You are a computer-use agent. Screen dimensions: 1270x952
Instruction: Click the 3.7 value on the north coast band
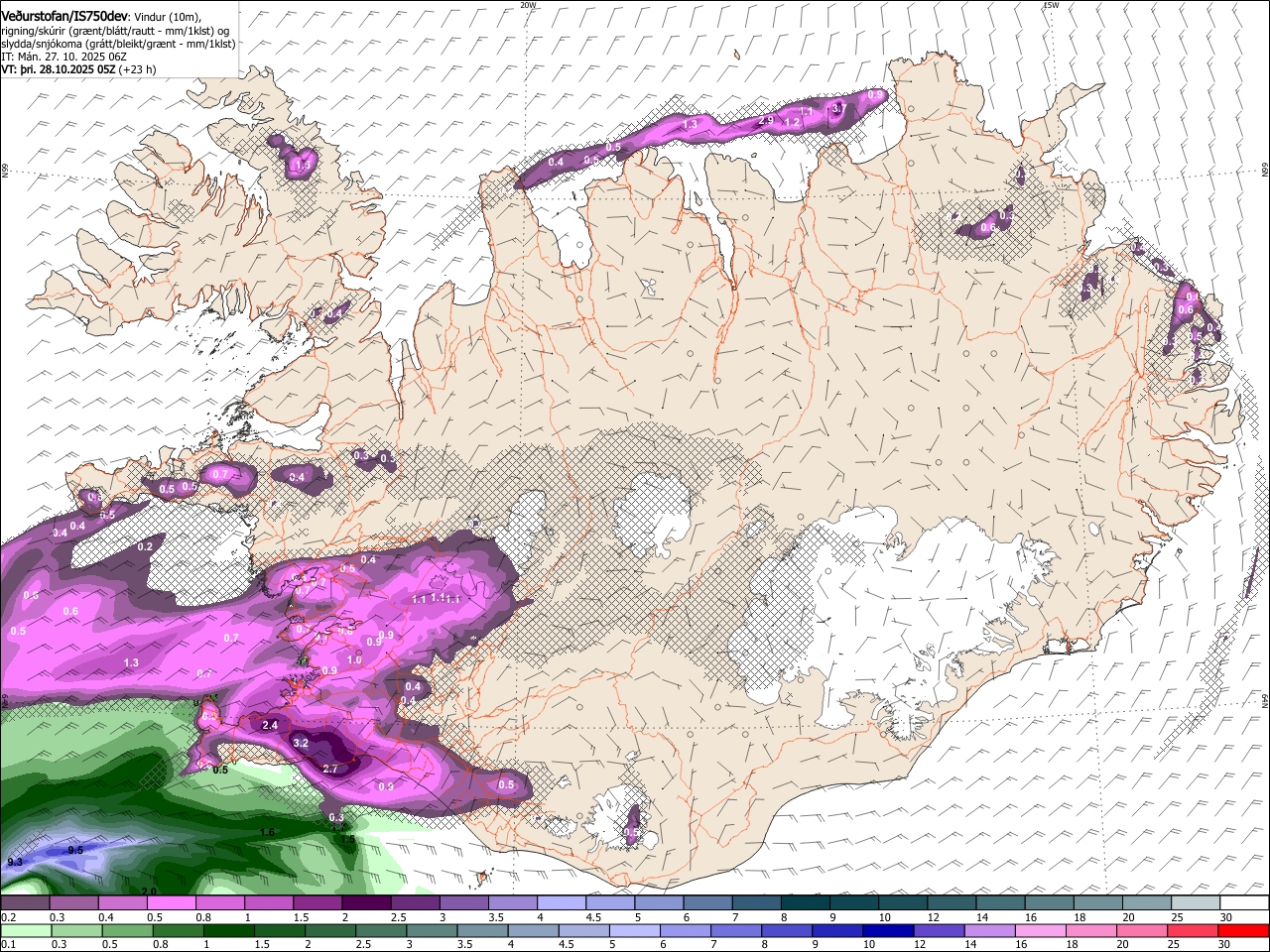(x=837, y=108)
